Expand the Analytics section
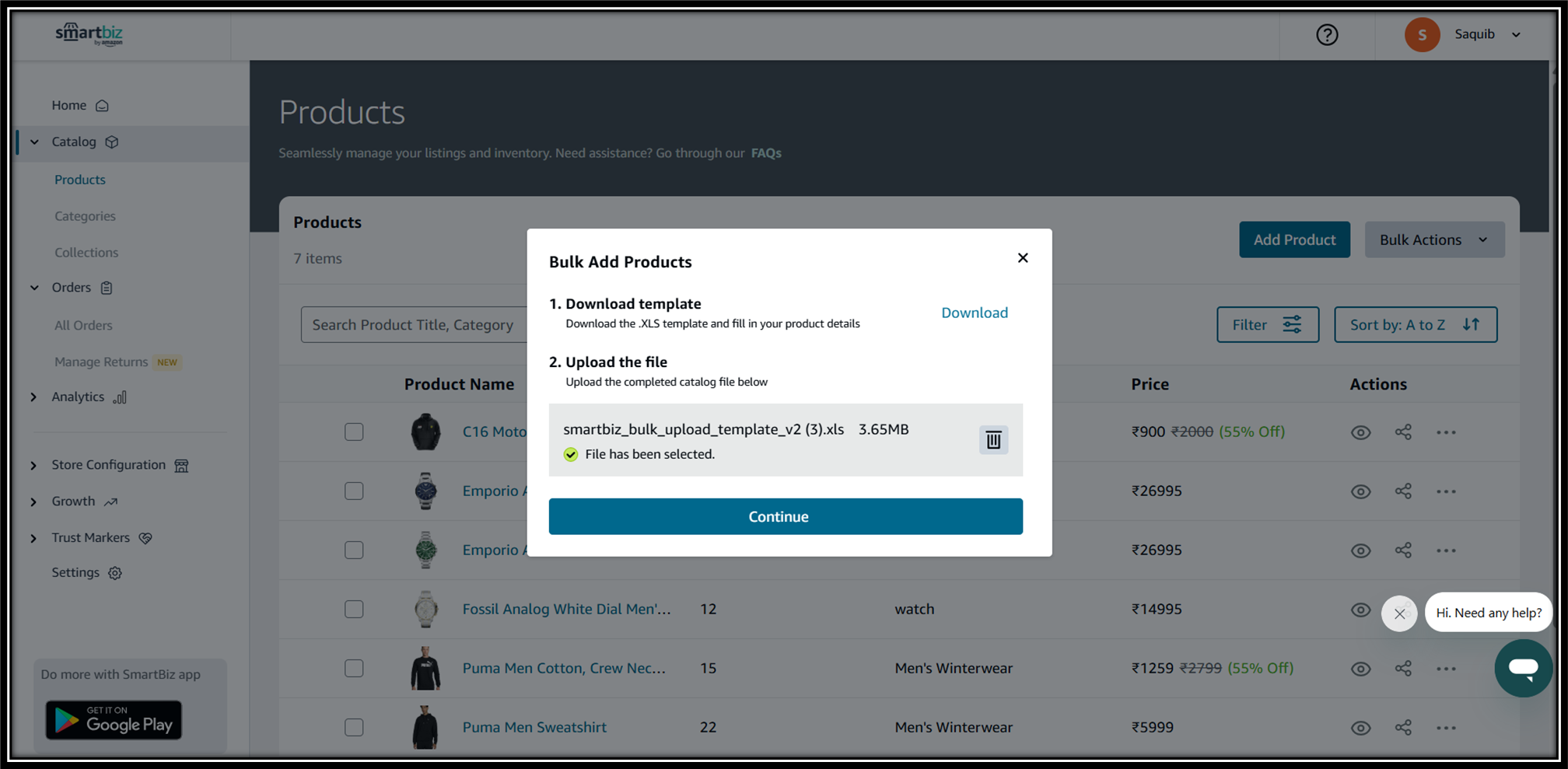The height and width of the screenshot is (769, 1568). click(x=33, y=397)
